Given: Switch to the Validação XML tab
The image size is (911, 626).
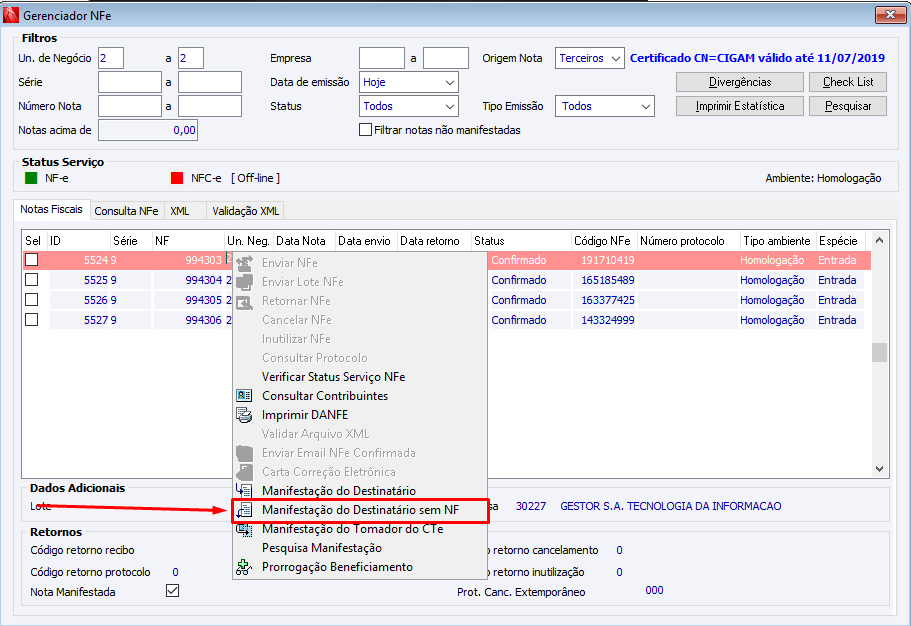Looking at the screenshot, I should (x=246, y=211).
